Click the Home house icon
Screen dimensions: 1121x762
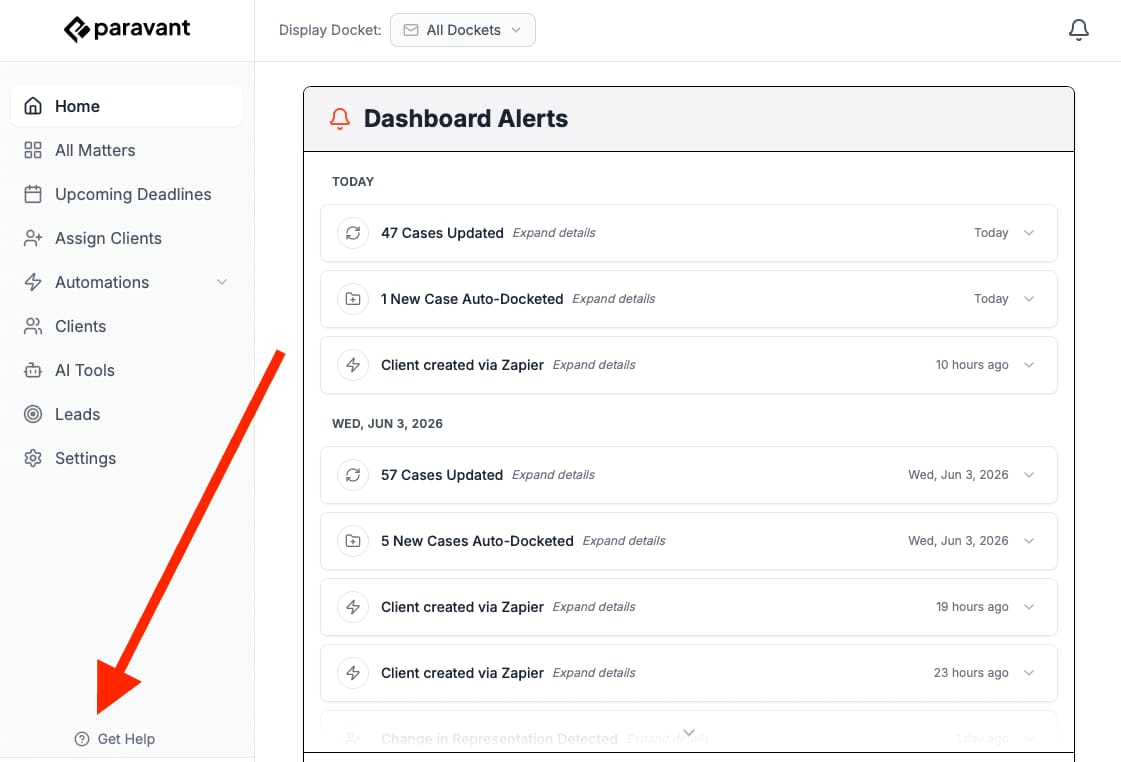[x=33, y=106]
